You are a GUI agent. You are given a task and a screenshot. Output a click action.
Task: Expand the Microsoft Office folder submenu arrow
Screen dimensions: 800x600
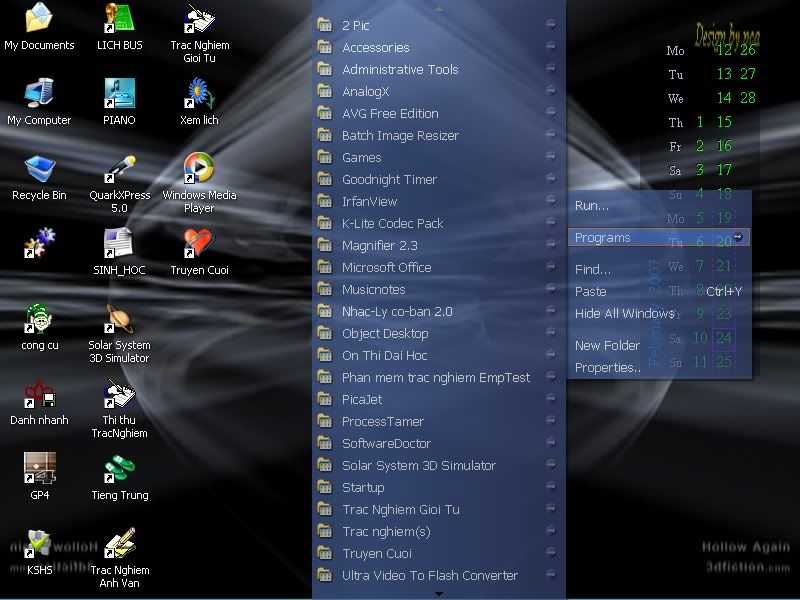pos(551,268)
